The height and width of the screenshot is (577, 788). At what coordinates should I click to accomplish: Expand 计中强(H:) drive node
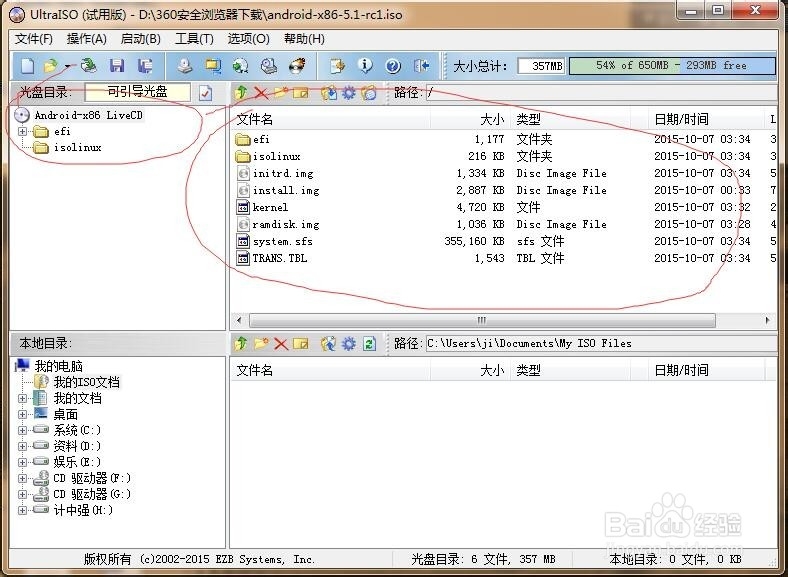22,511
